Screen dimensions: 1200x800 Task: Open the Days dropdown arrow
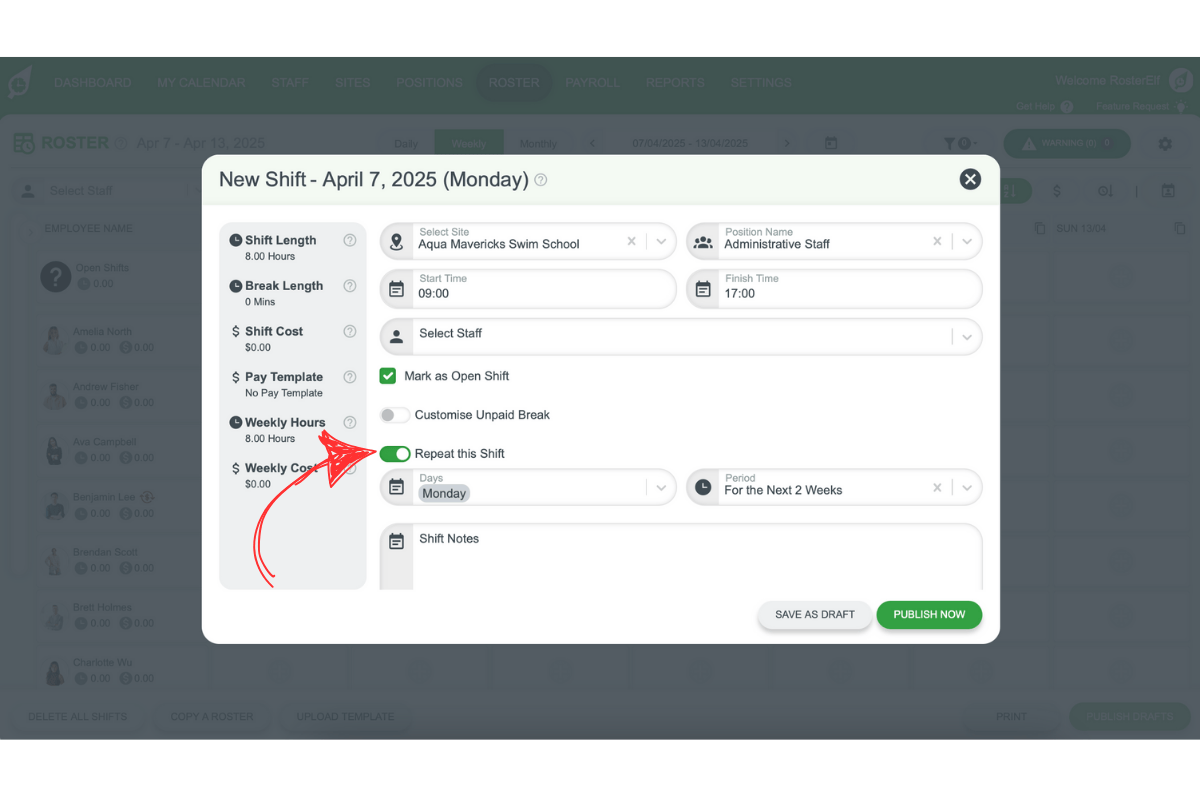click(660, 488)
